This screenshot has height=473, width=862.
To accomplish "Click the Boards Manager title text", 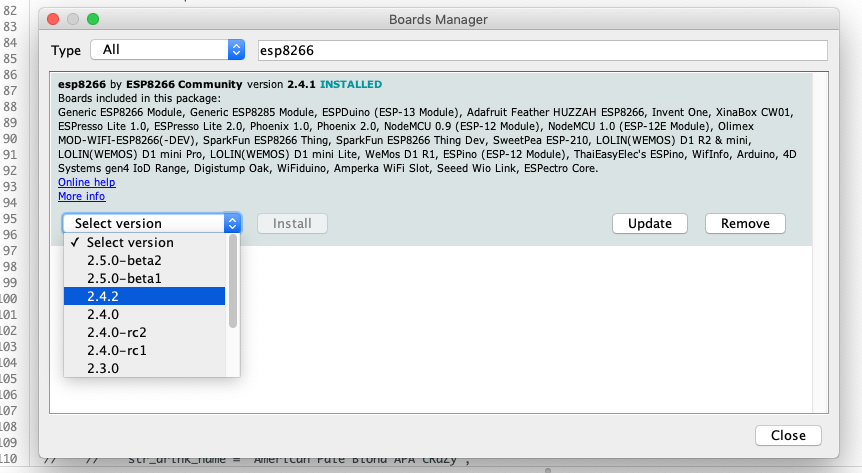I will tap(438, 19).
